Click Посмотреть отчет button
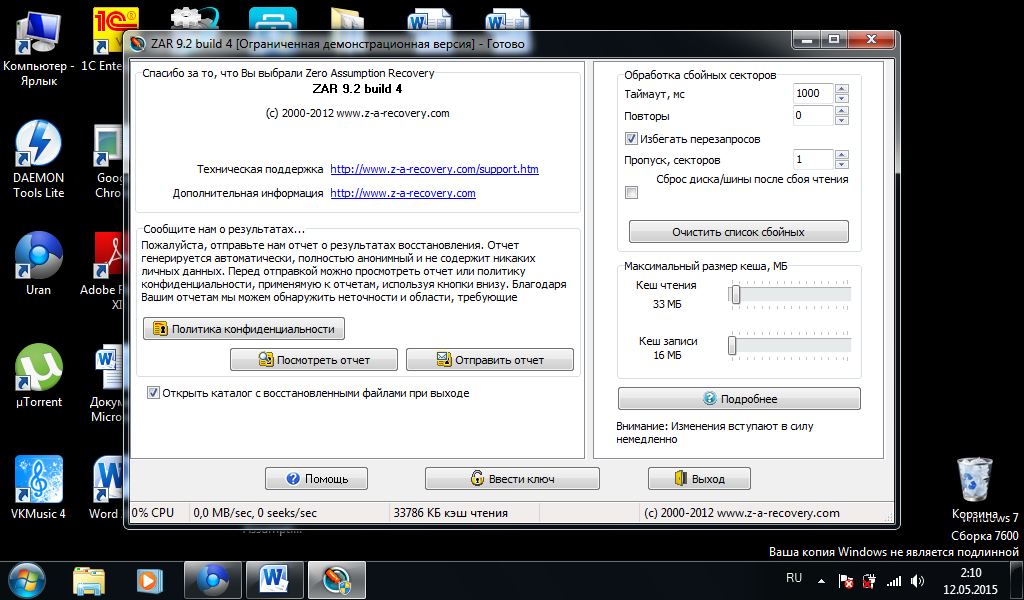The image size is (1024, 600). pyautogui.click(x=313, y=360)
